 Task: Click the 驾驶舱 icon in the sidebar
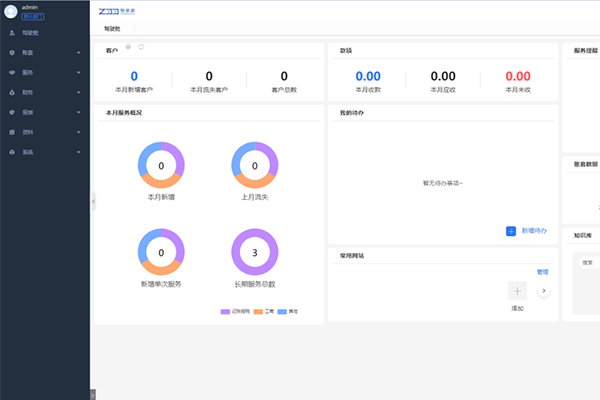click(11, 34)
